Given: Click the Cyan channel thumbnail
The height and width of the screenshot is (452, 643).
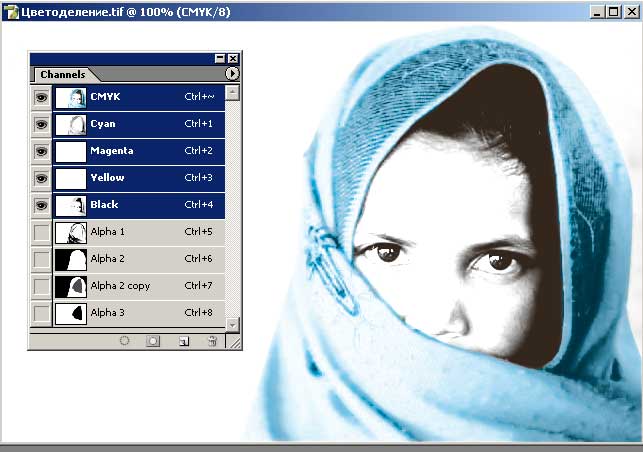Looking at the screenshot, I should (71, 125).
